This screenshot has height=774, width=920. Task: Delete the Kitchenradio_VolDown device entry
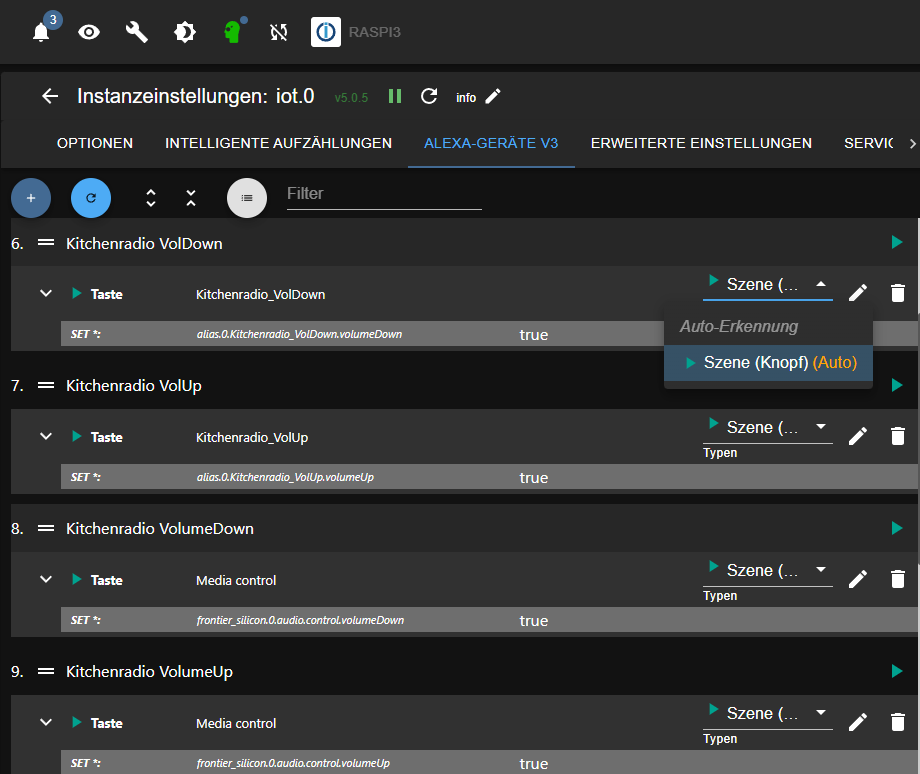[x=898, y=293]
